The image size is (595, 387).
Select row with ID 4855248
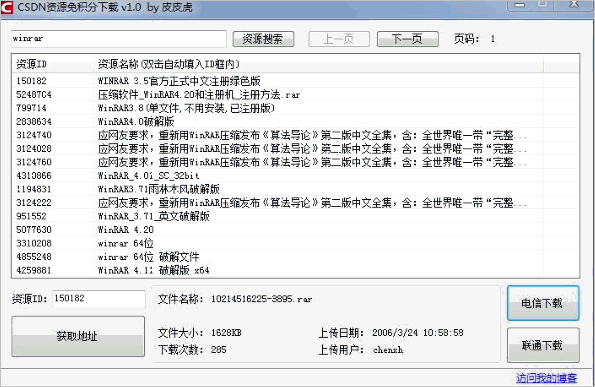click(296, 257)
